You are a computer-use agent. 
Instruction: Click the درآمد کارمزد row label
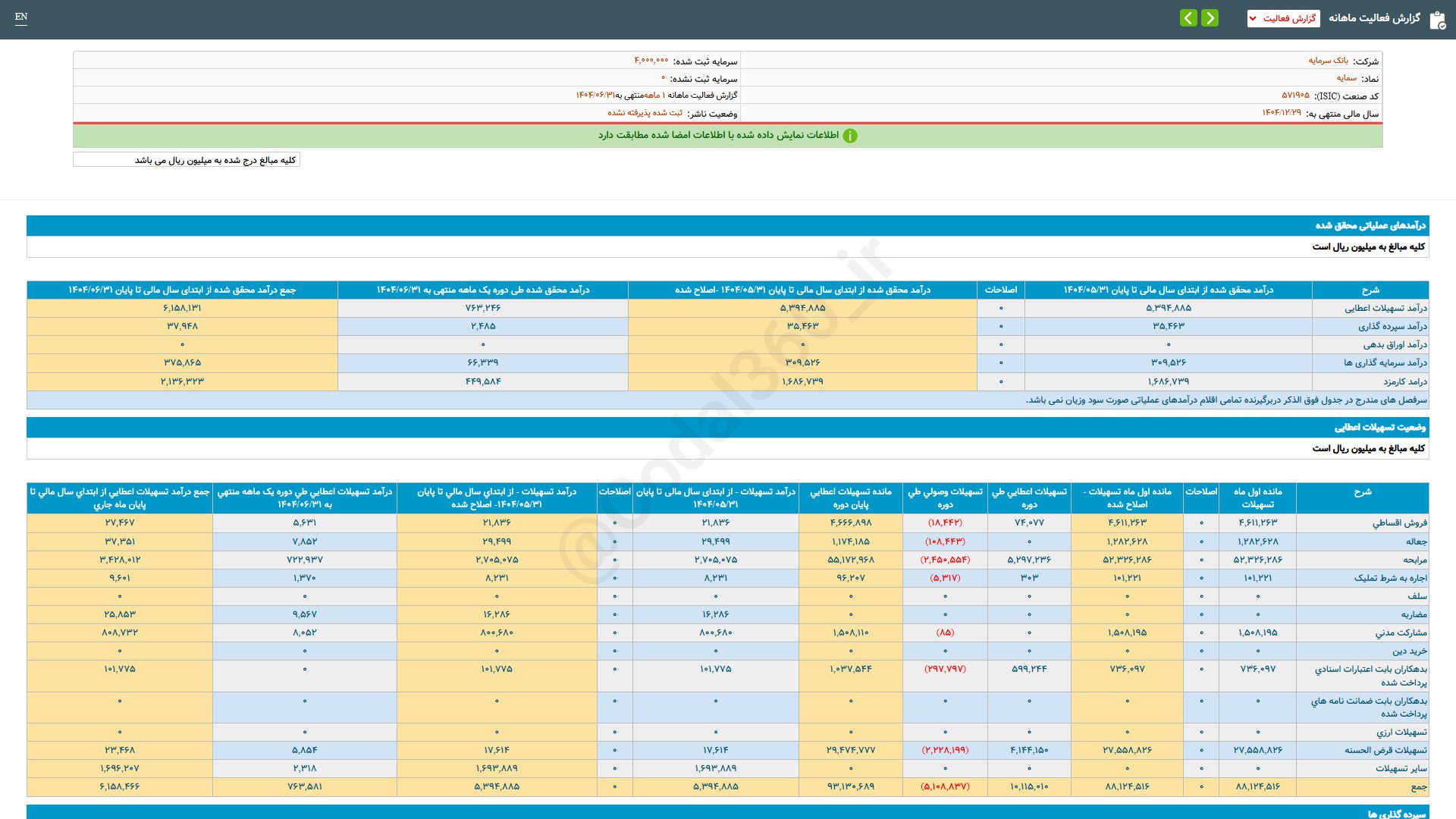pyautogui.click(x=1404, y=381)
